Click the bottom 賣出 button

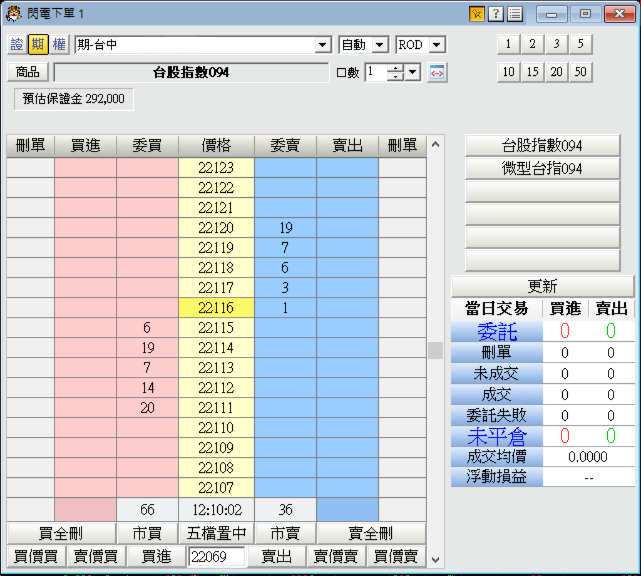276,556
